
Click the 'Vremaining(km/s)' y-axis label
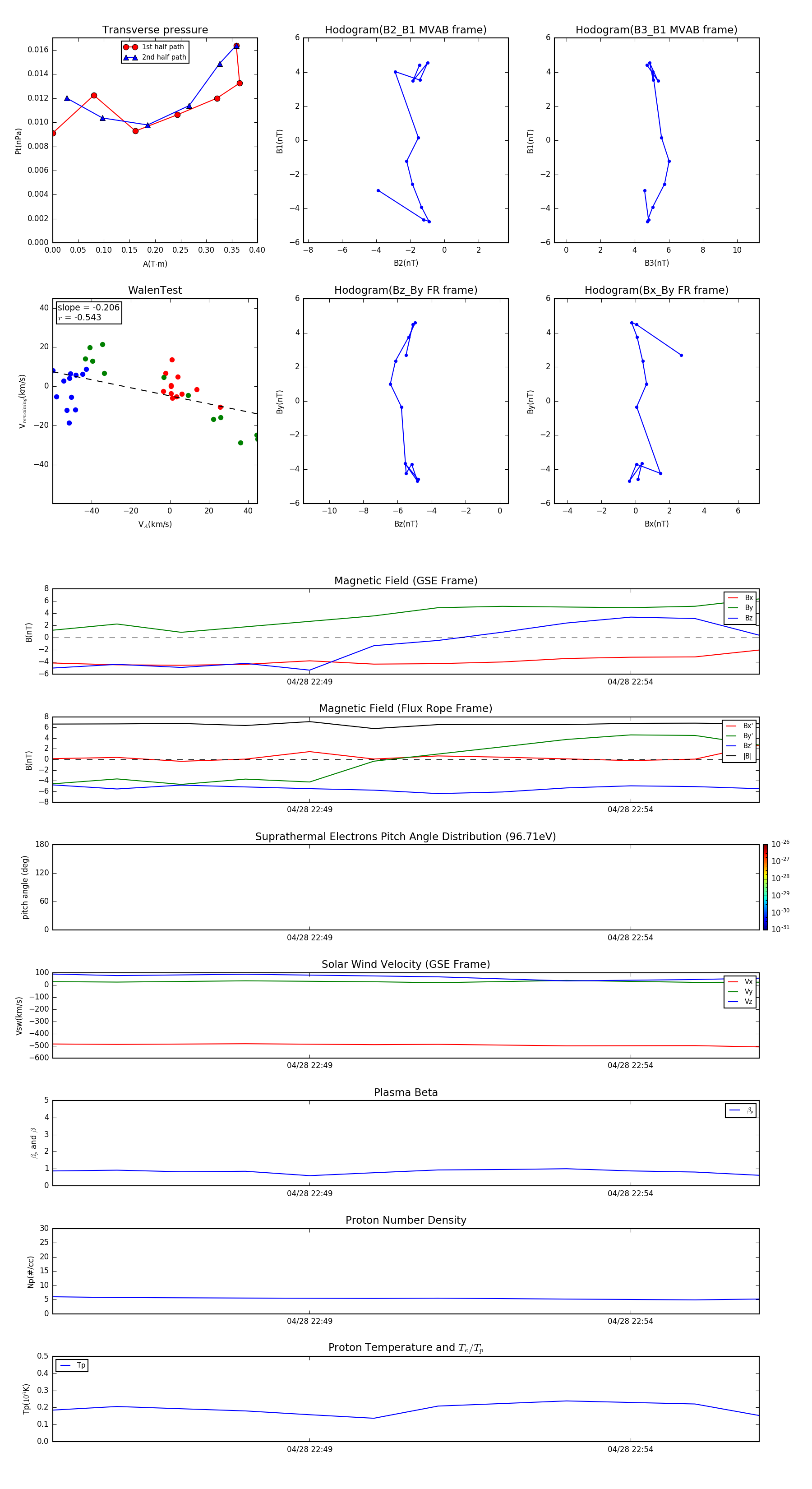22,401
